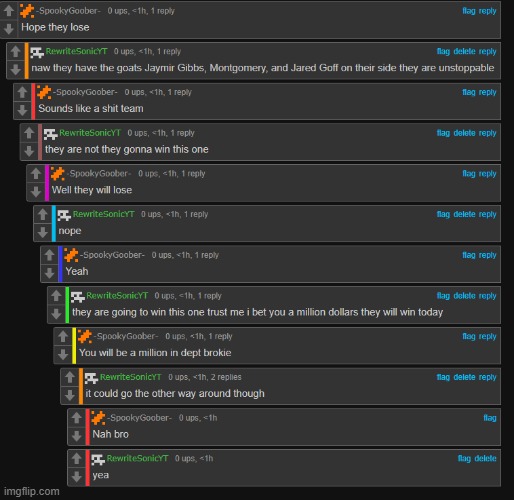Click -SpookyGoober- username on the 'Hope they lose' comment

coord(68,11)
